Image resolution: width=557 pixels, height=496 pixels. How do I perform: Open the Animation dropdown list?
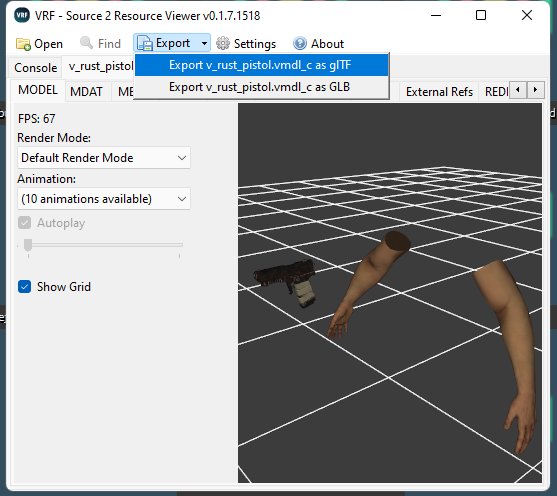pos(104,199)
